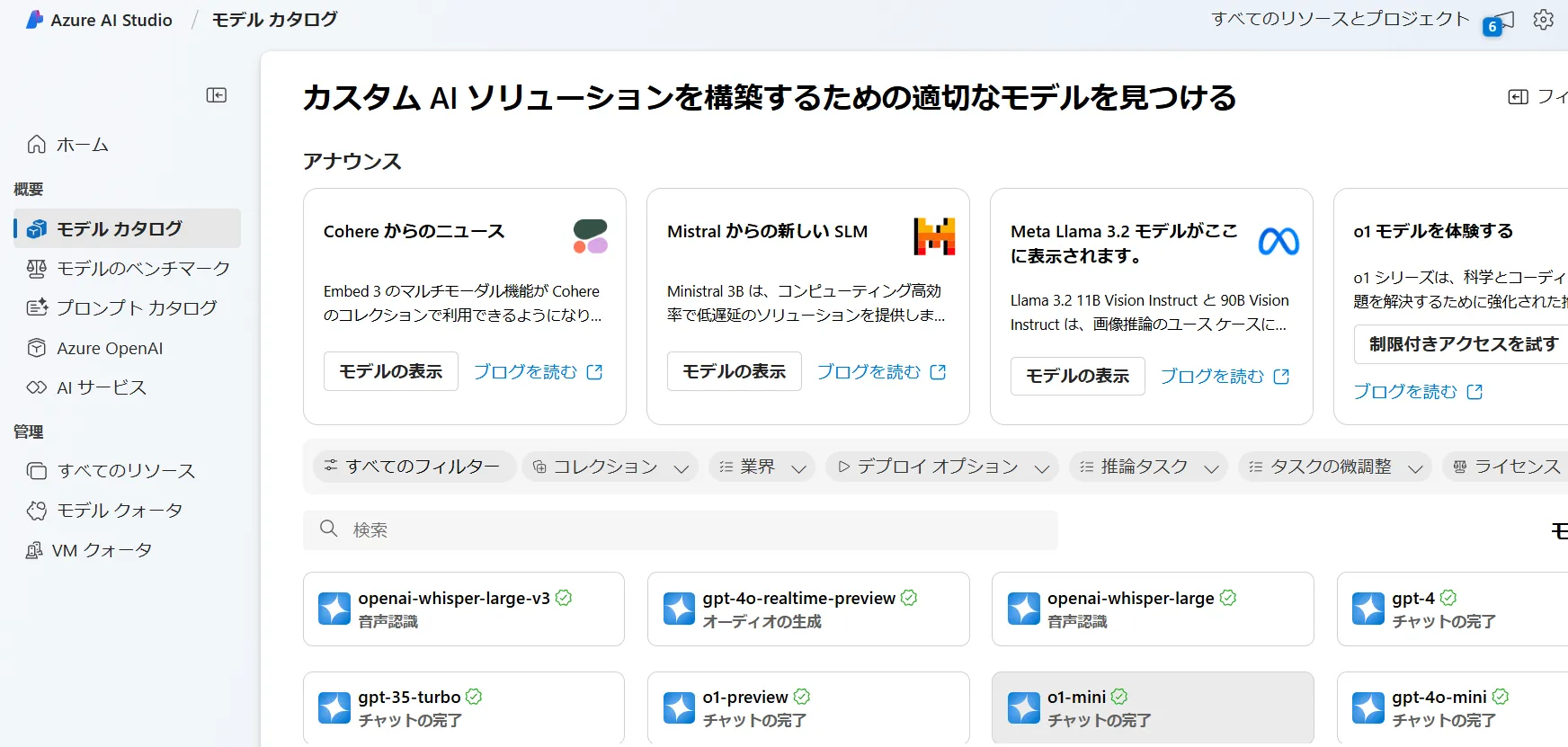1568x747 pixels.
Task: Open ブログを読む link on the Mistral card
Action: 881,371
